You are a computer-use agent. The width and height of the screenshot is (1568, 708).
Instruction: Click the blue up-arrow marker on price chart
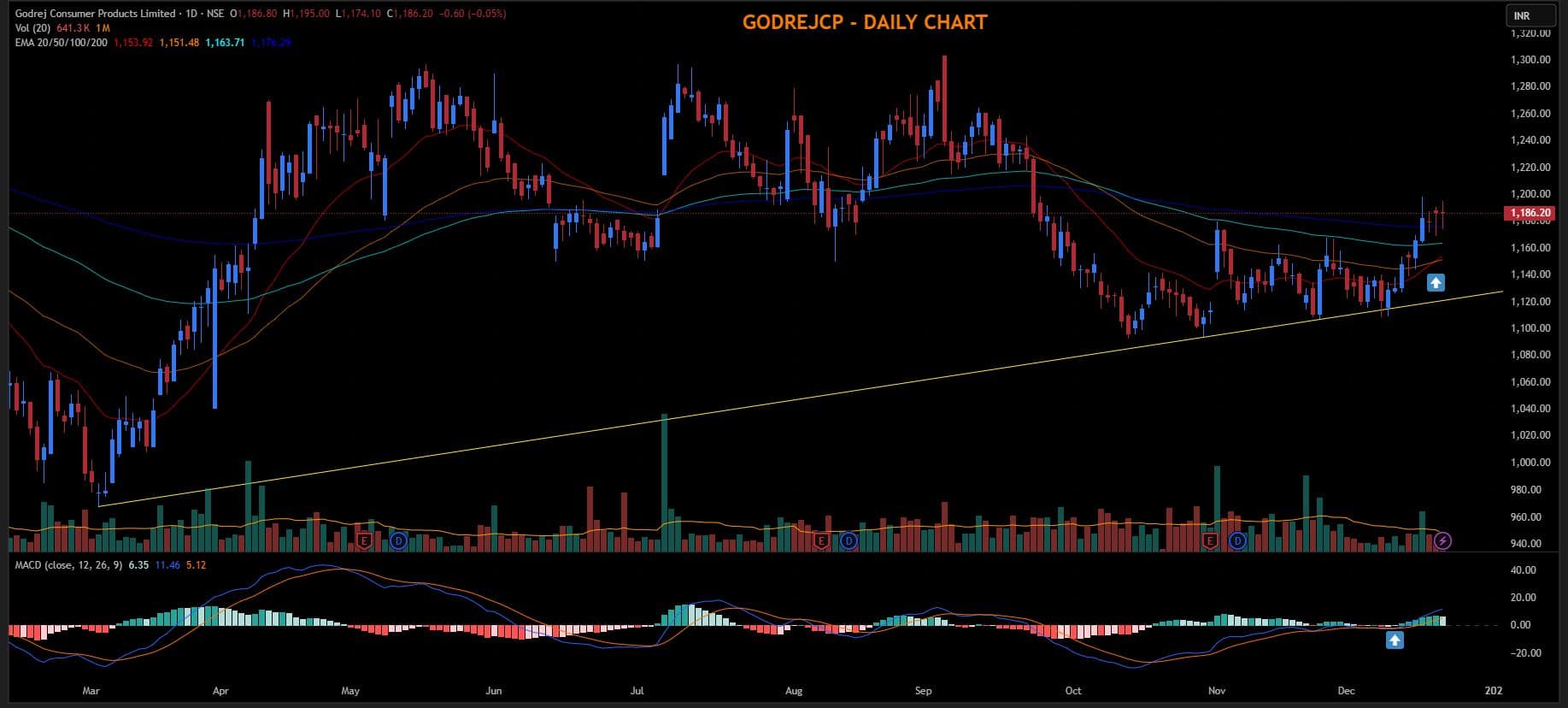pos(1436,282)
